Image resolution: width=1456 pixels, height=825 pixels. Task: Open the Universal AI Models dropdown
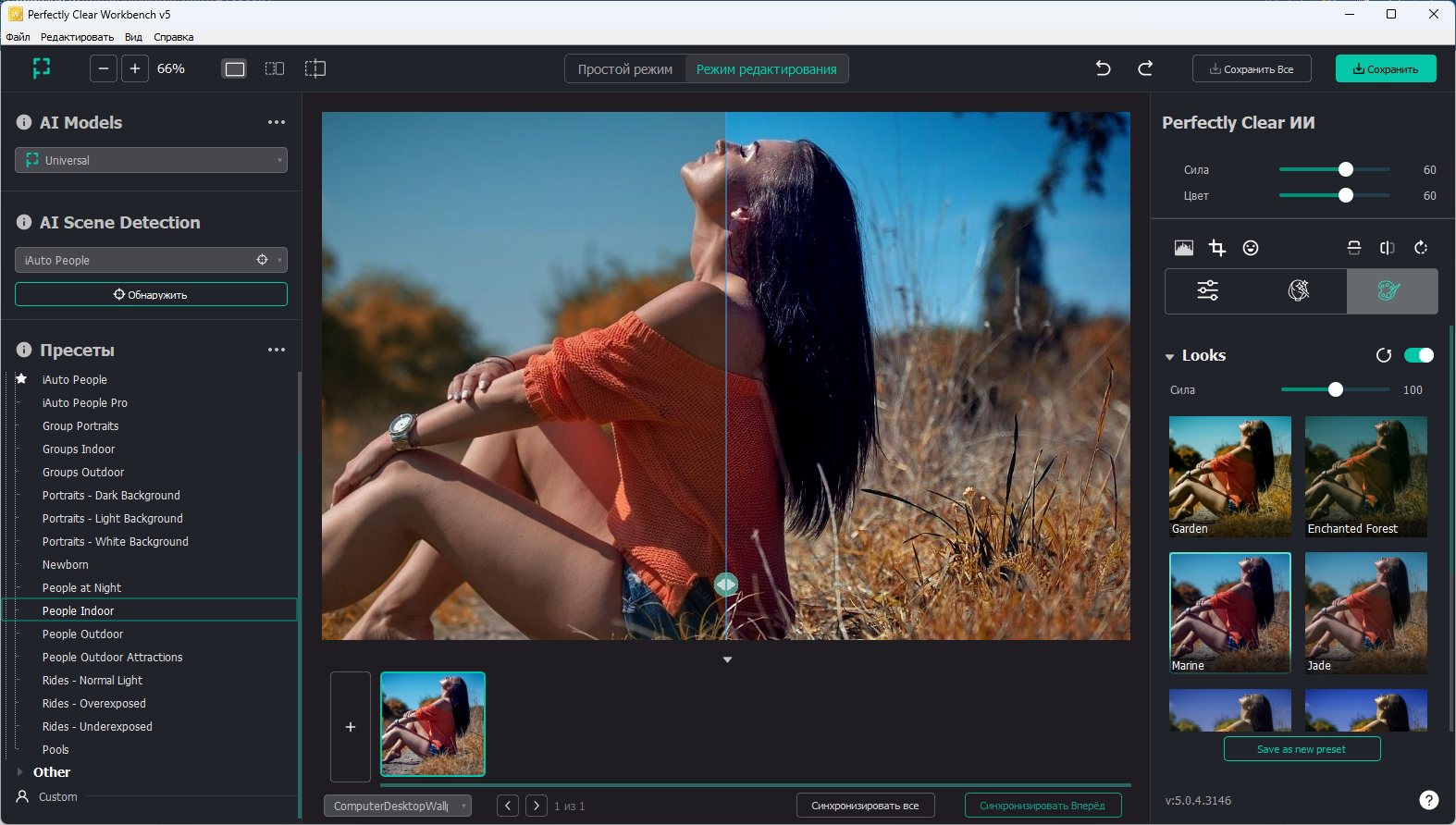pos(152,160)
